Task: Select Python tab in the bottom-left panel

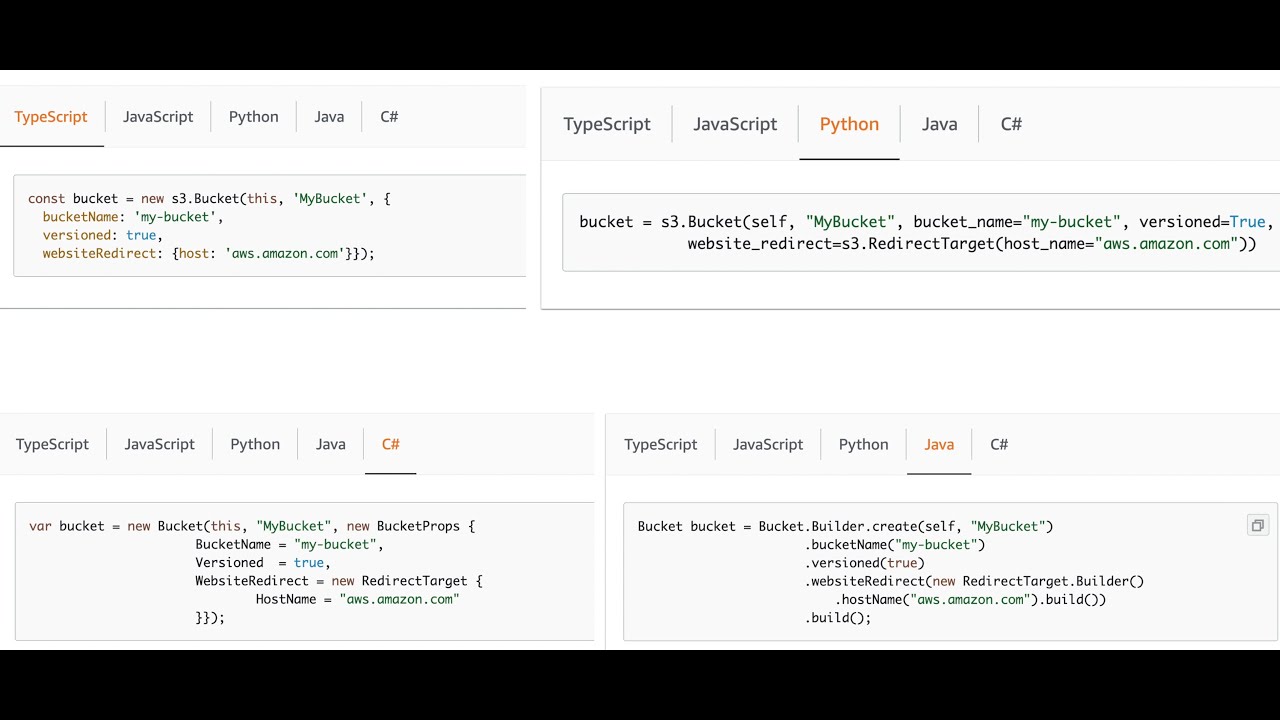Action: (255, 444)
